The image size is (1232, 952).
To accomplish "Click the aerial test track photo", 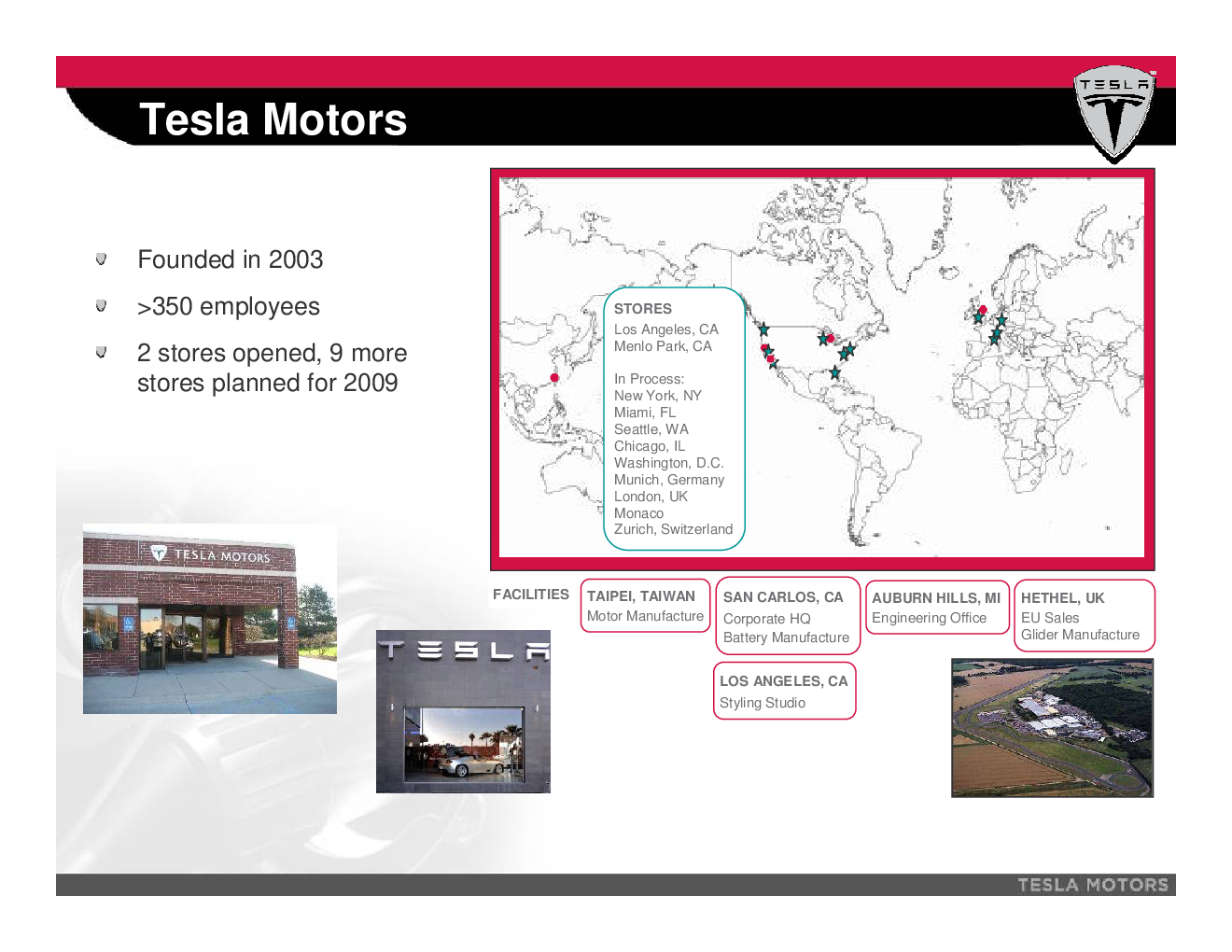I will pyautogui.click(x=1052, y=728).
